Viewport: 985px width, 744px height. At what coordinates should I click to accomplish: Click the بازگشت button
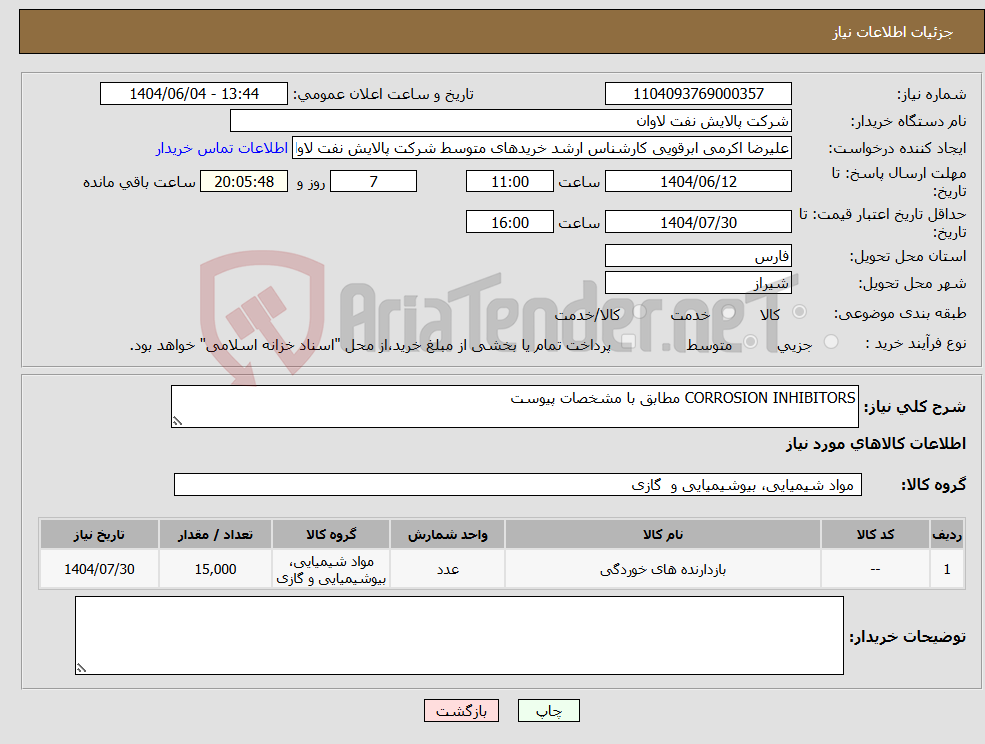(461, 710)
